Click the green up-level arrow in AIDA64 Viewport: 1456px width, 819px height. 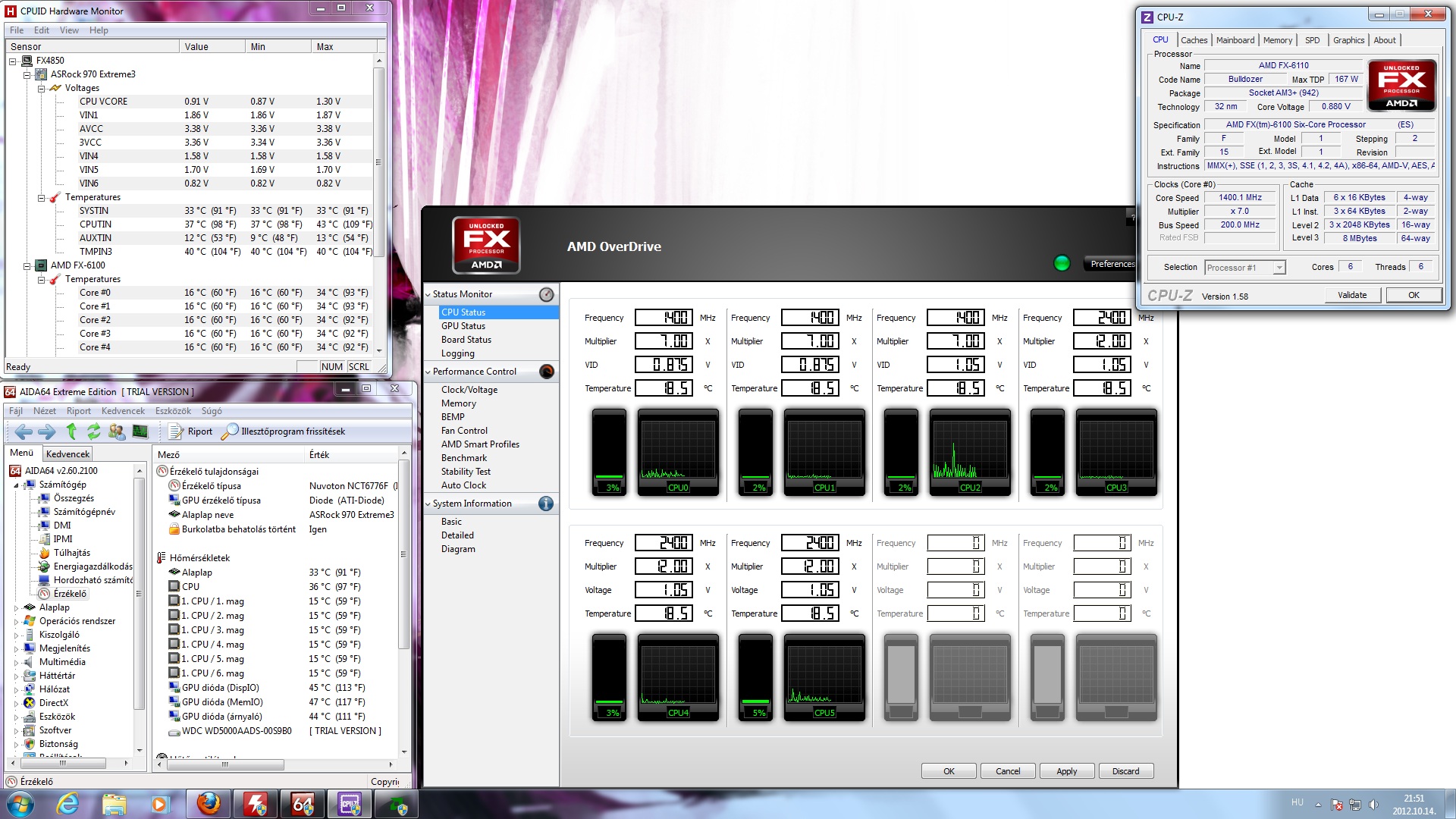click(71, 431)
